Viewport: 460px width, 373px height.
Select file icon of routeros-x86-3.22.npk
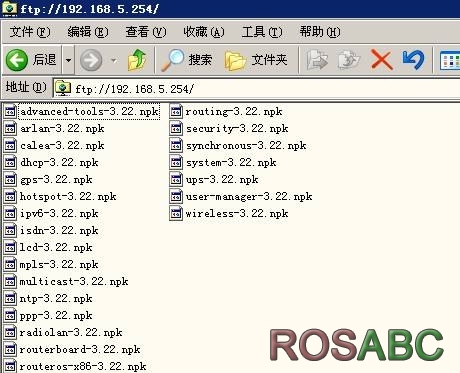click(x=10, y=366)
